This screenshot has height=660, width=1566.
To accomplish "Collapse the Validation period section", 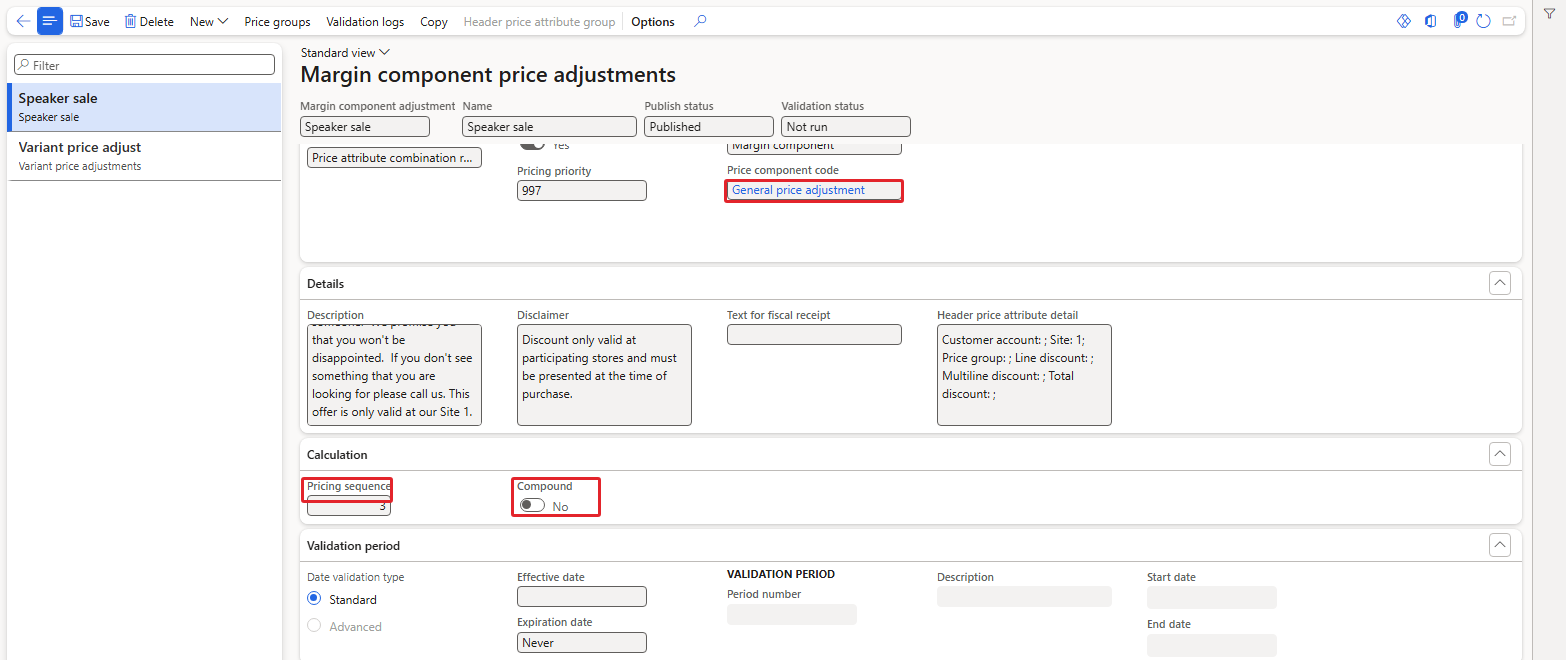I will click(x=1500, y=545).
